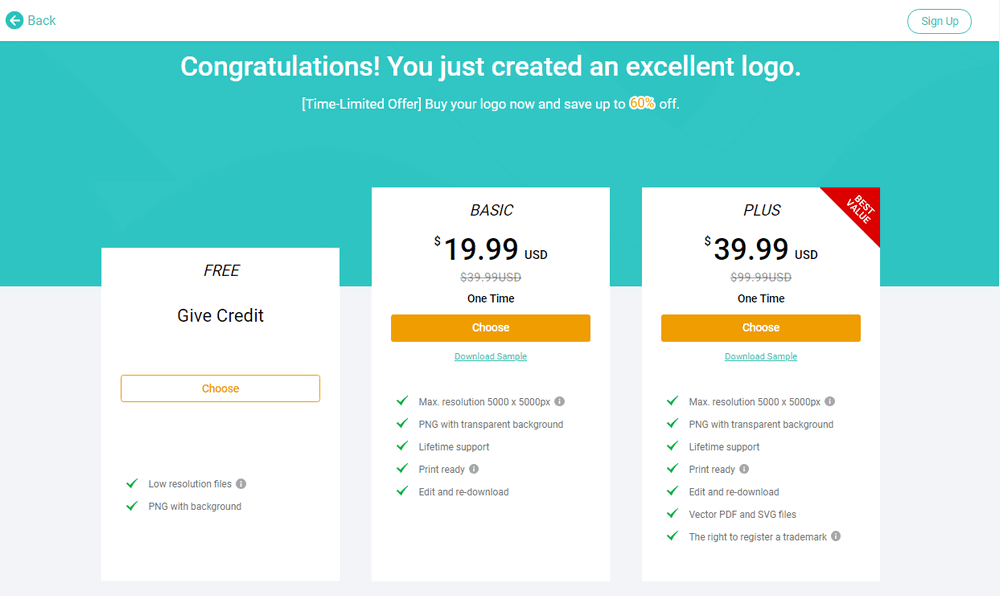Click the back arrow circle icon
This screenshot has width=1000, height=596.
click(15, 20)
